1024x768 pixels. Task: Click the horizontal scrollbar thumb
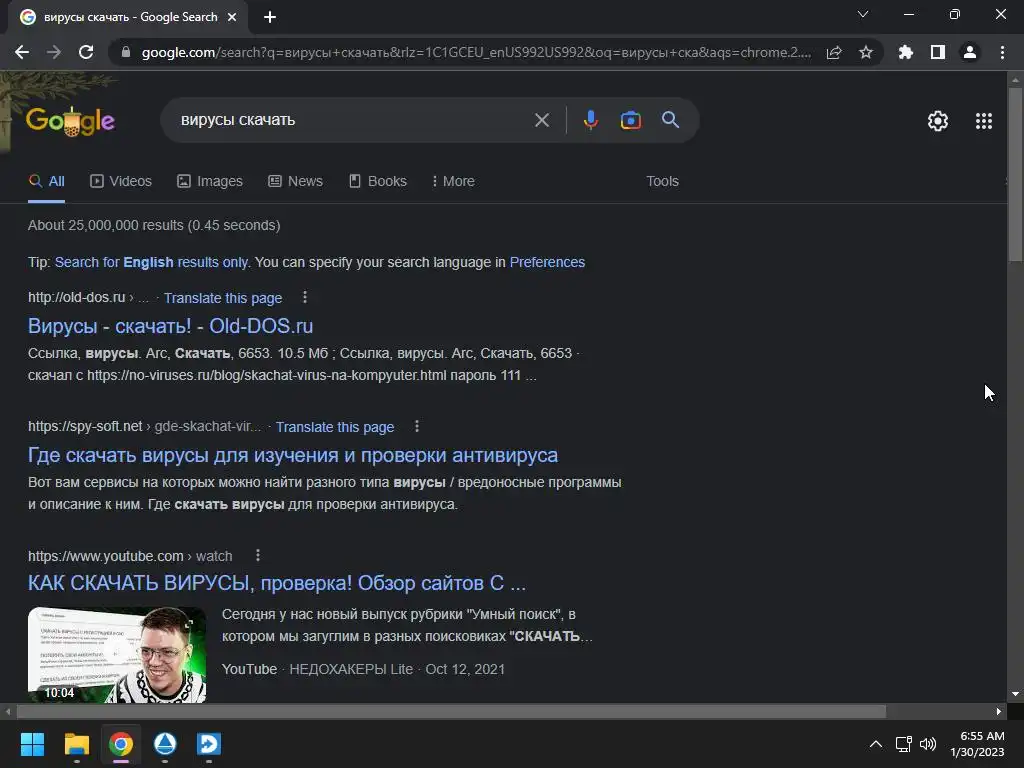(451, 711)
